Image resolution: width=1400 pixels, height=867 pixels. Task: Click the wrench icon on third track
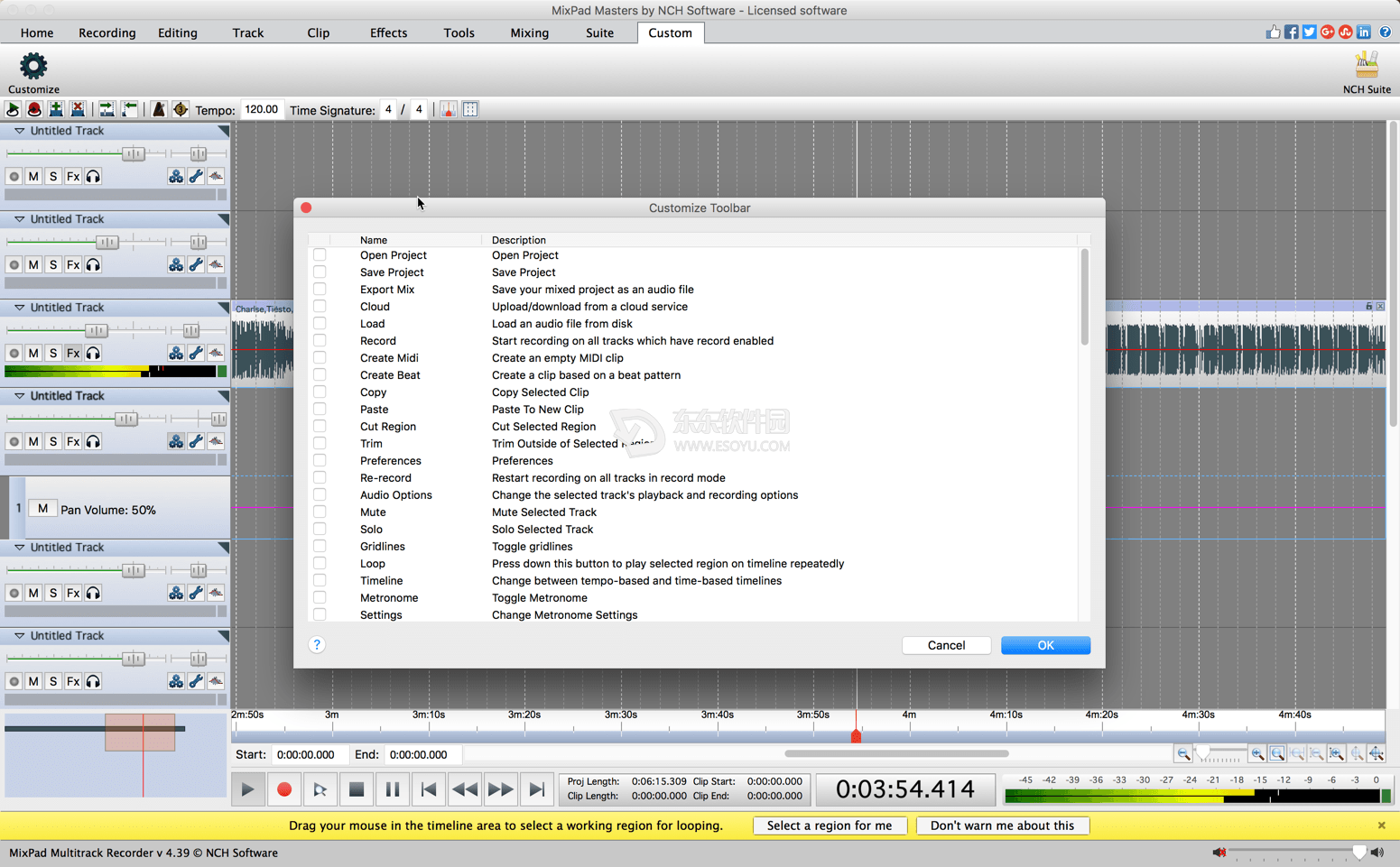(x=196, y=353)
